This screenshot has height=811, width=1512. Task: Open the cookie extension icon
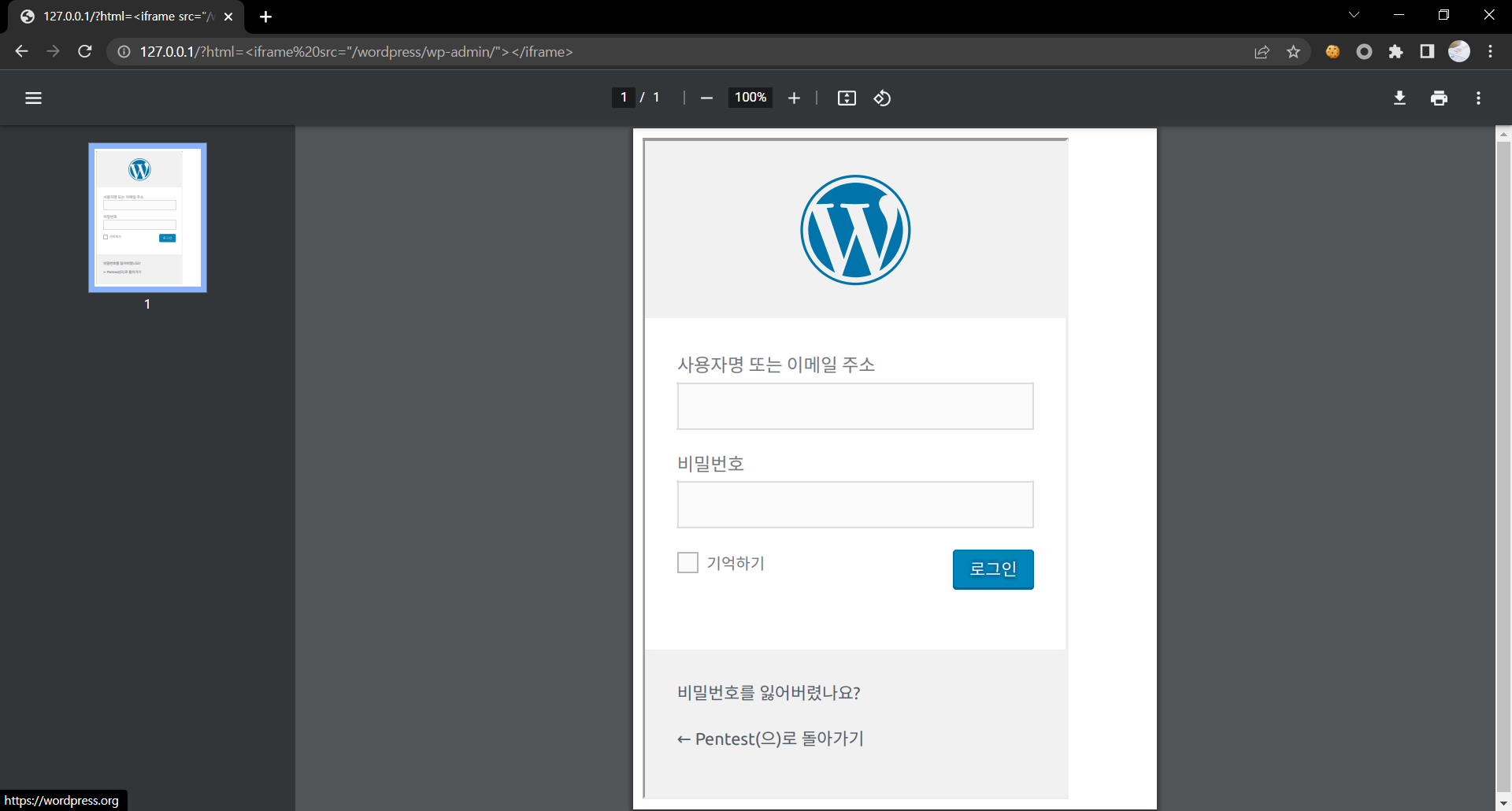(x=1332, y=52)
